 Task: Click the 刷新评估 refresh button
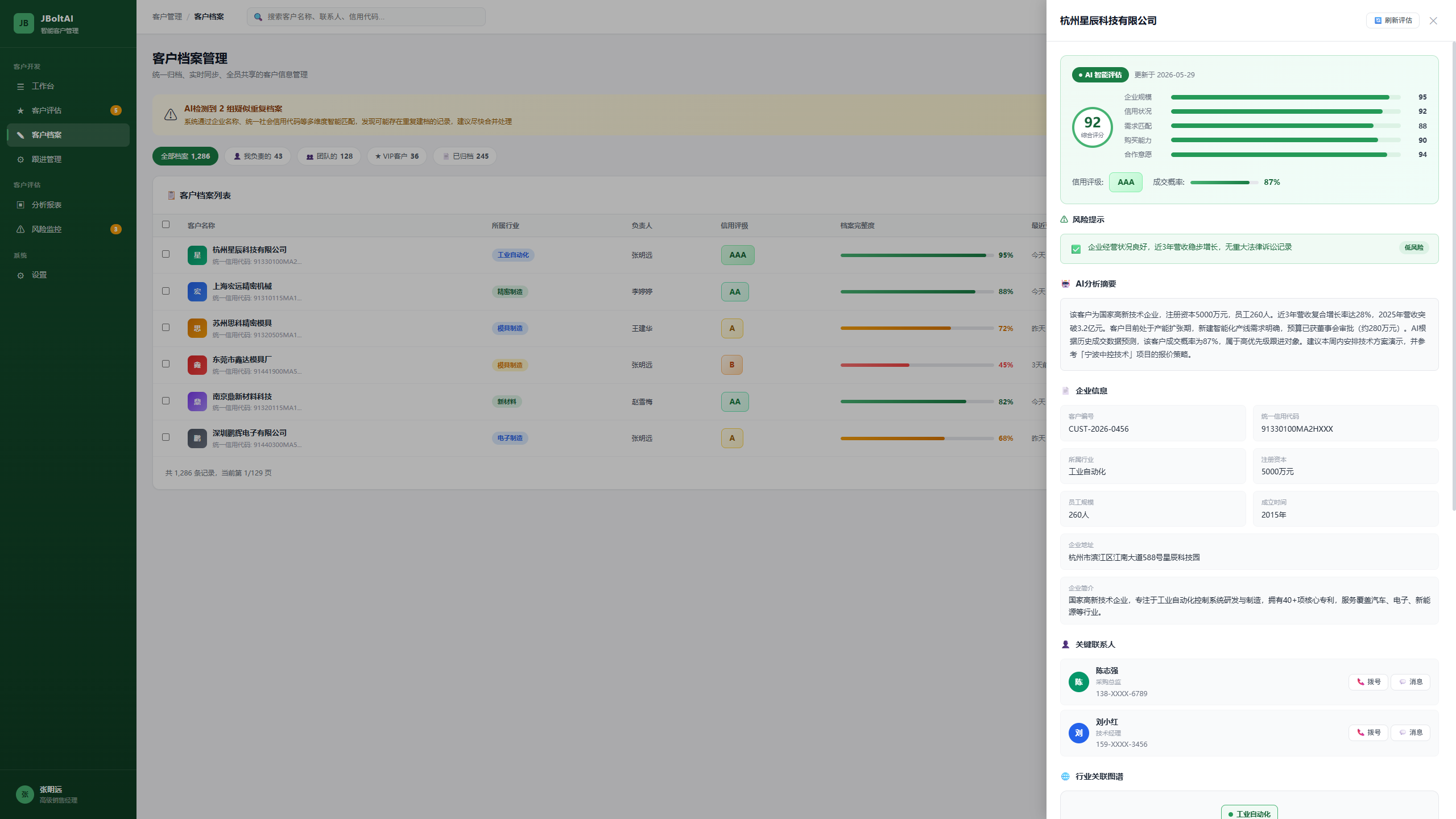[1393, 20]
